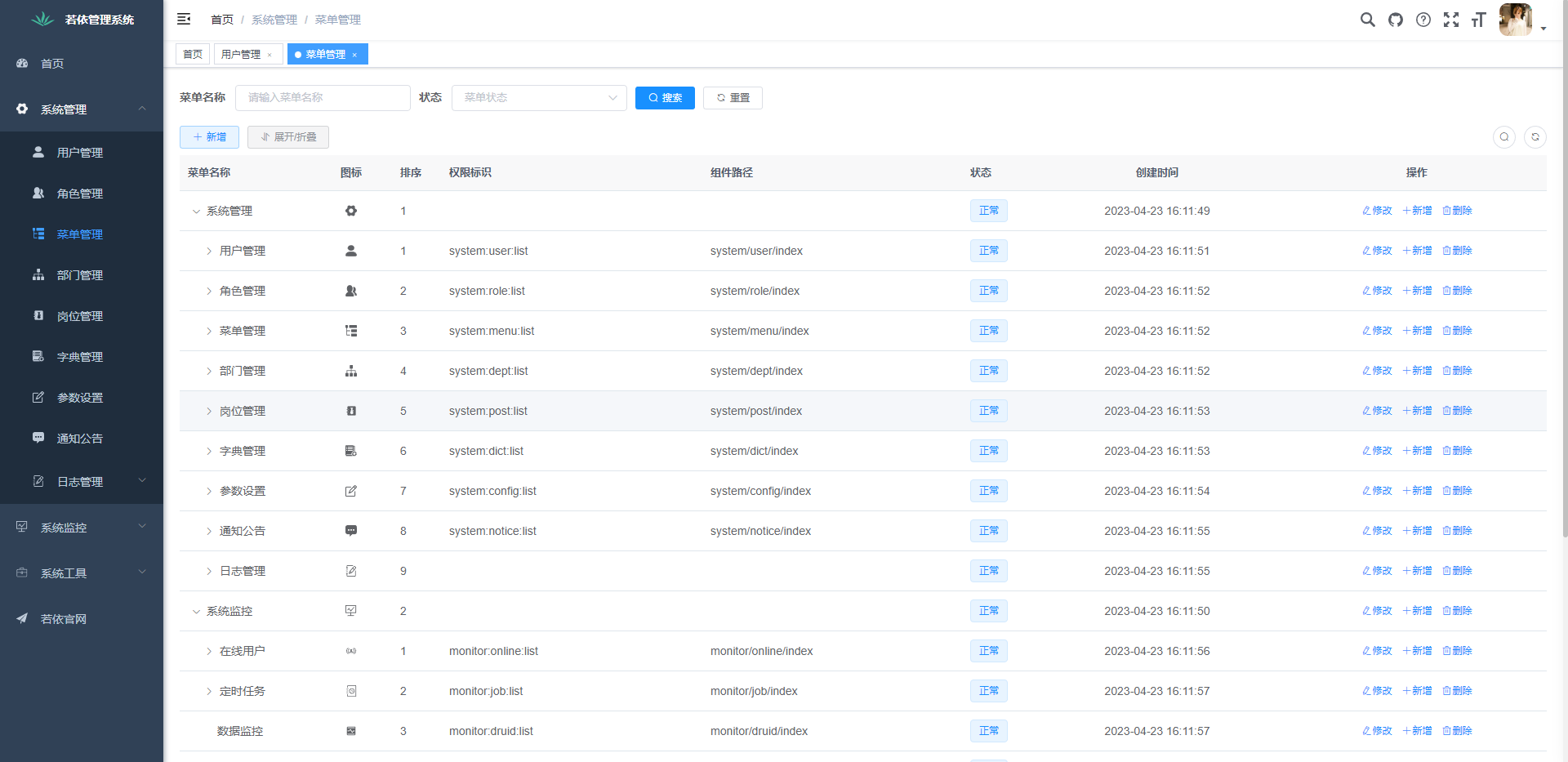This screenshot has height=762, width=1568.
Task: Expand 日志管理 in the sidebar
Action: click(x=82, y=482)
